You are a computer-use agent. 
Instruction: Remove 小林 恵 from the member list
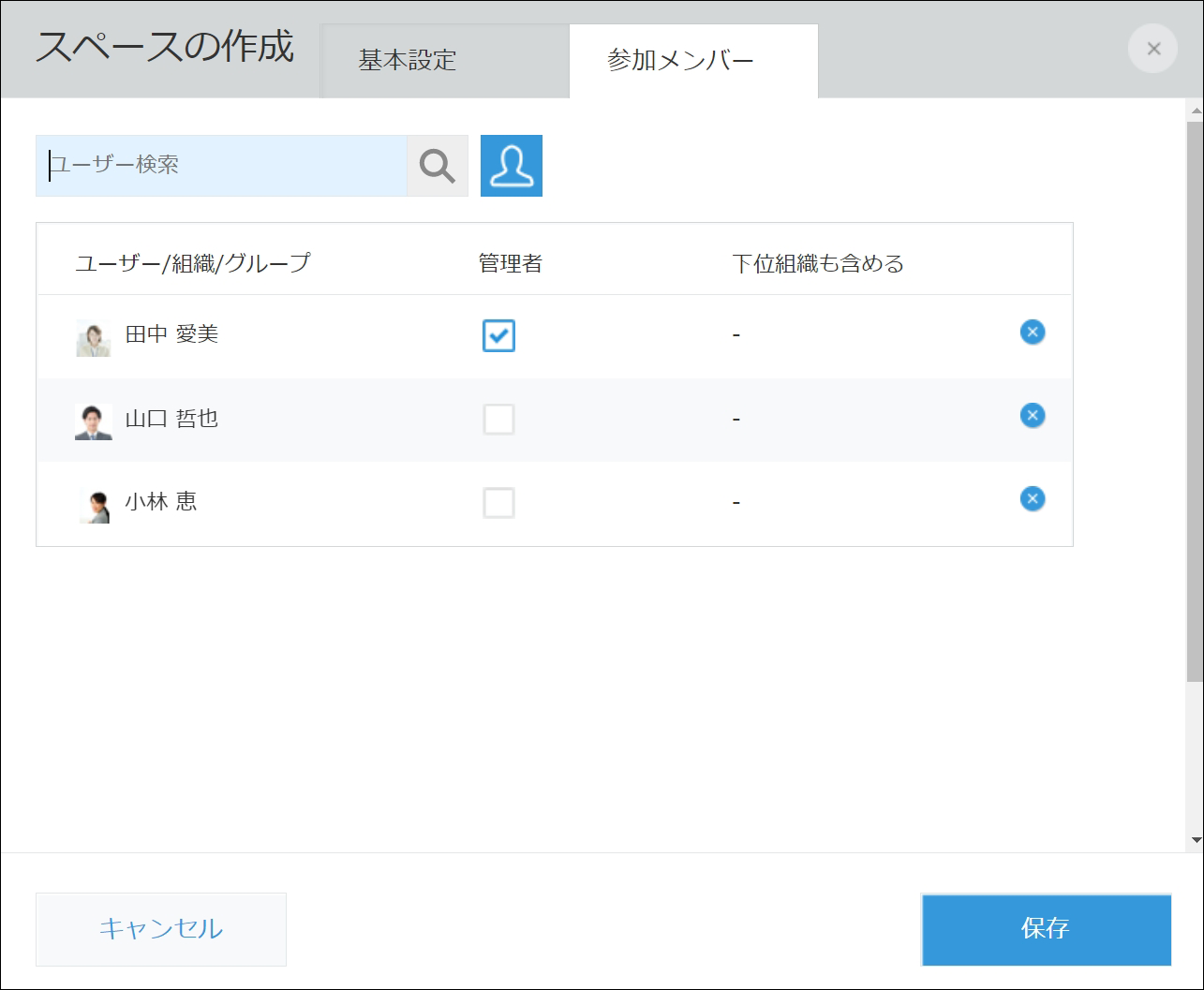1031,499
